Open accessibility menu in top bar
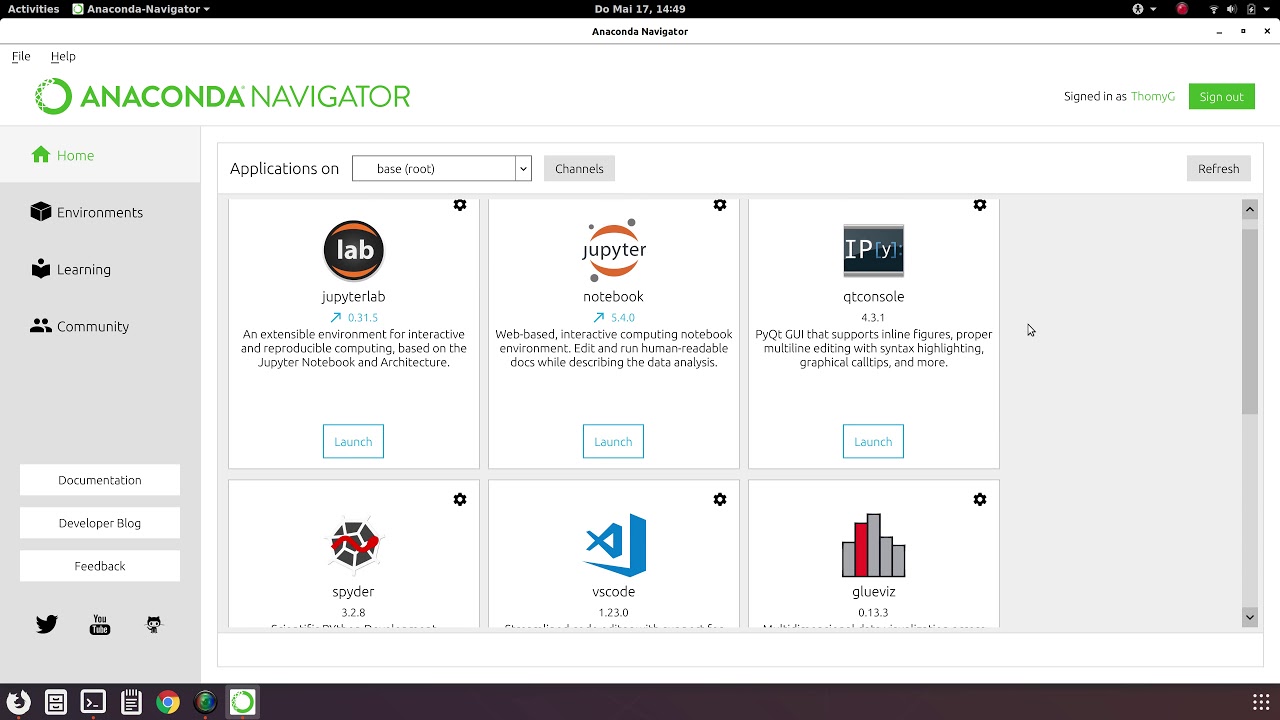The width and height of the screenshot is (1280, 720). point(1144,9)
